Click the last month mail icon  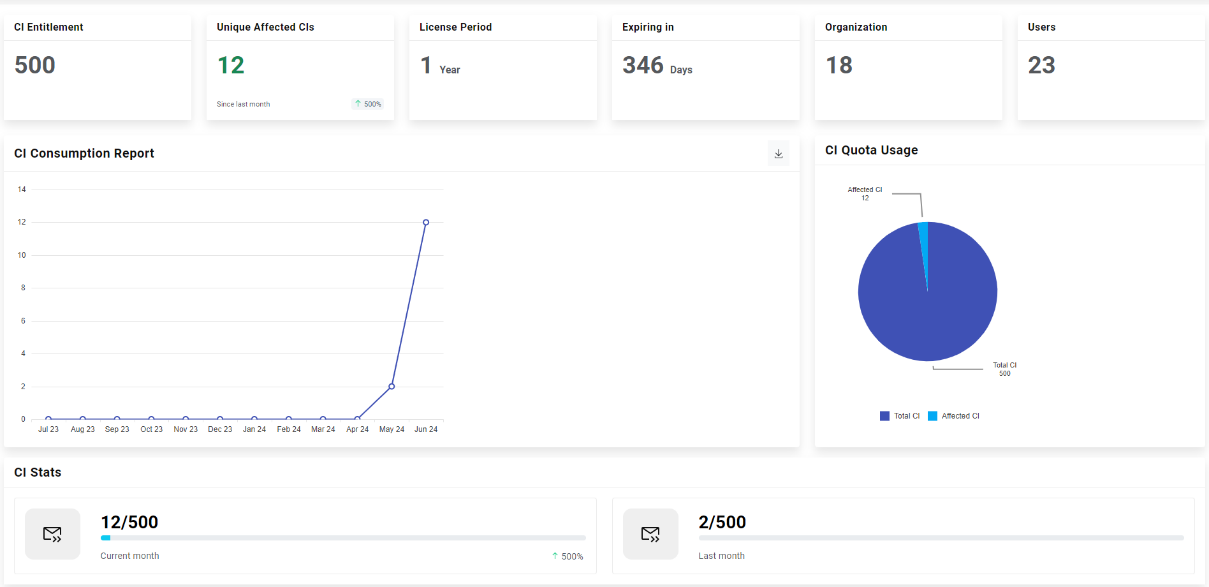(x=650, y=534)
